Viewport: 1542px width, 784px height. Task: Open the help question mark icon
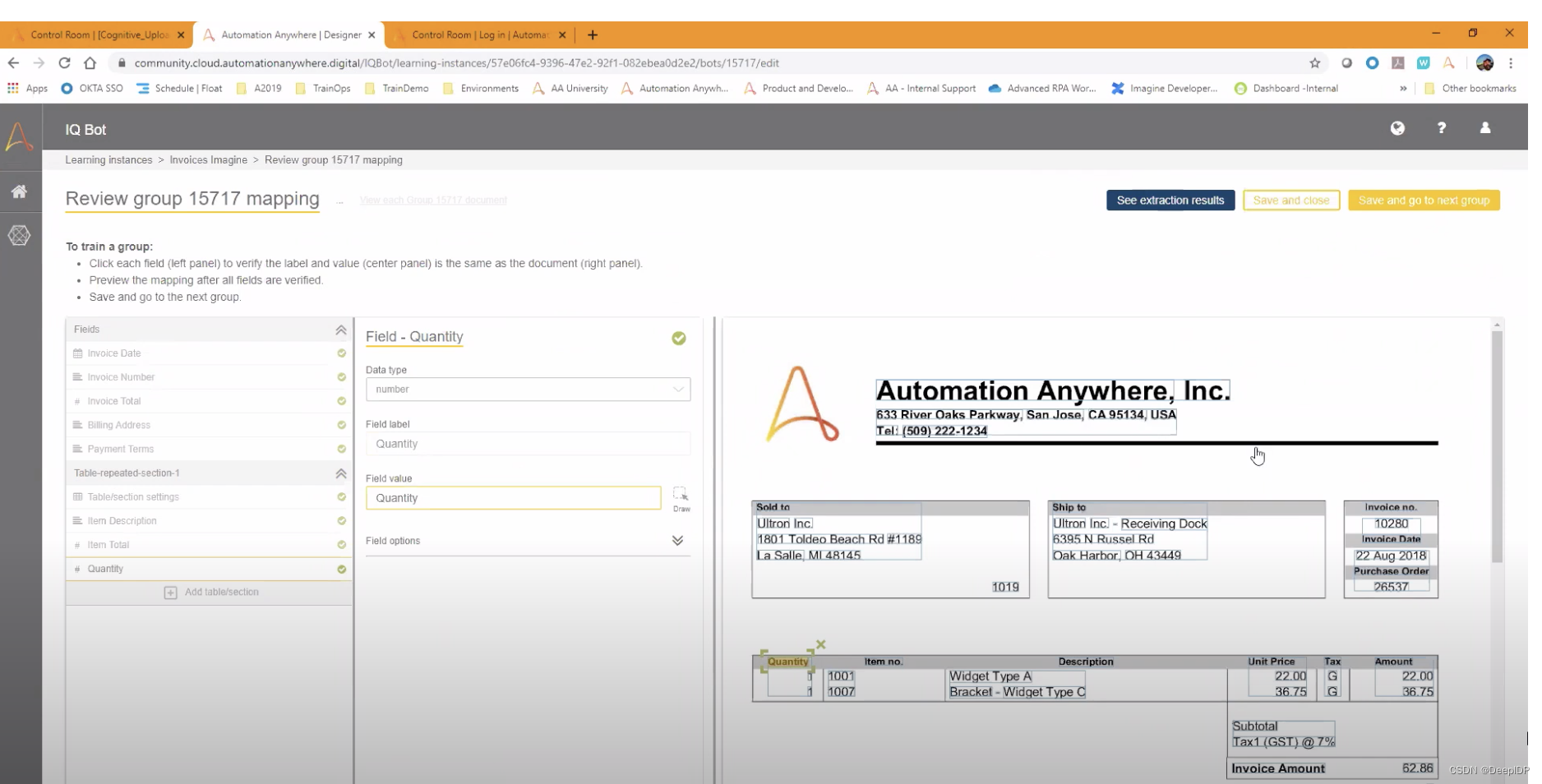[1442, 128]
